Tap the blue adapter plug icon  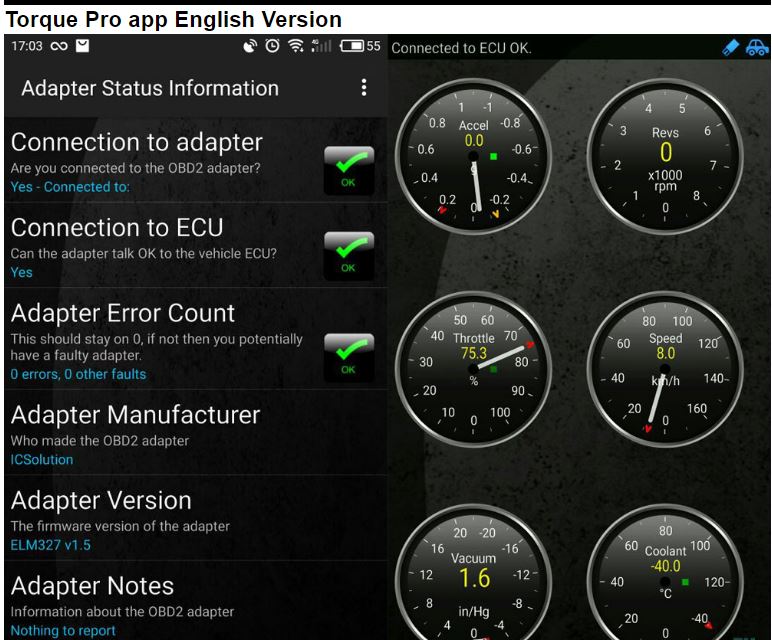point(731,47)
